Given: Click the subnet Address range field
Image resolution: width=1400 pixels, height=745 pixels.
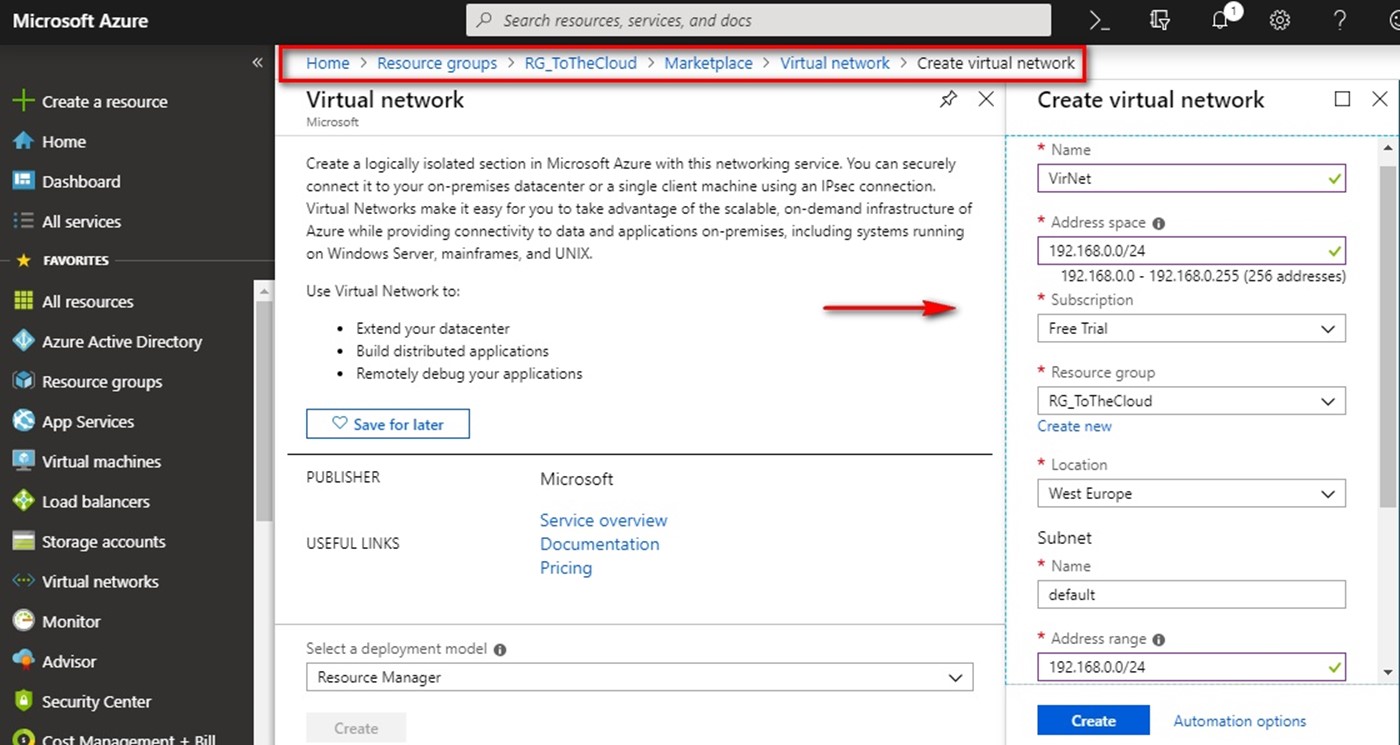Looking at the screenshot, I should tap(1191, 667).
